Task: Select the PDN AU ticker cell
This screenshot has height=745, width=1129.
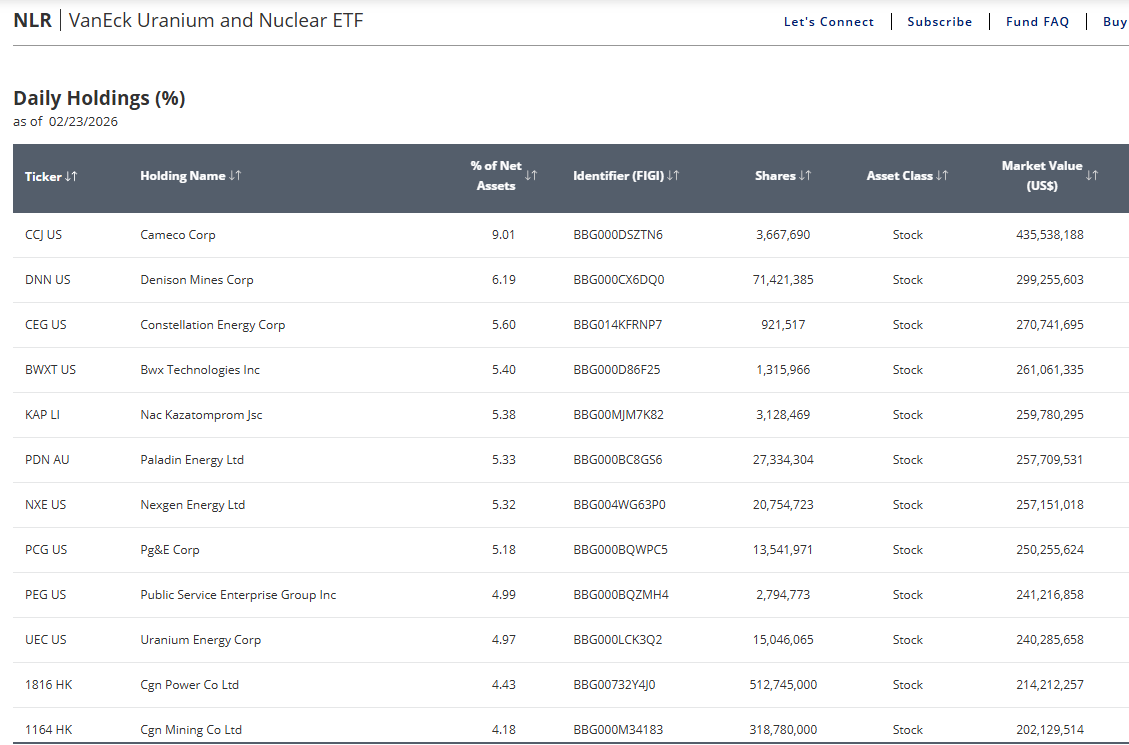Action: tap(47, 460)
